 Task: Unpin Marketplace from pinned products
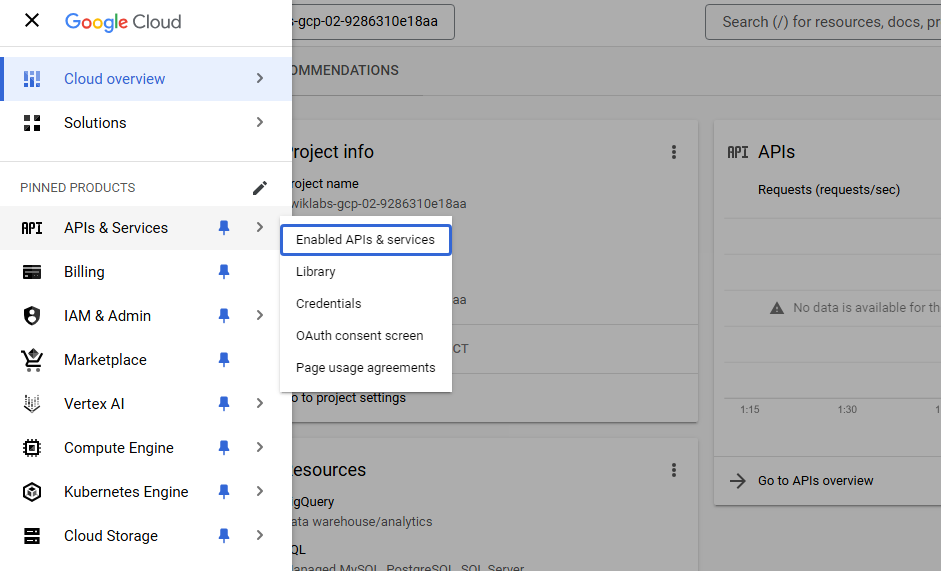pyautogui.click(x=224, y=360)
